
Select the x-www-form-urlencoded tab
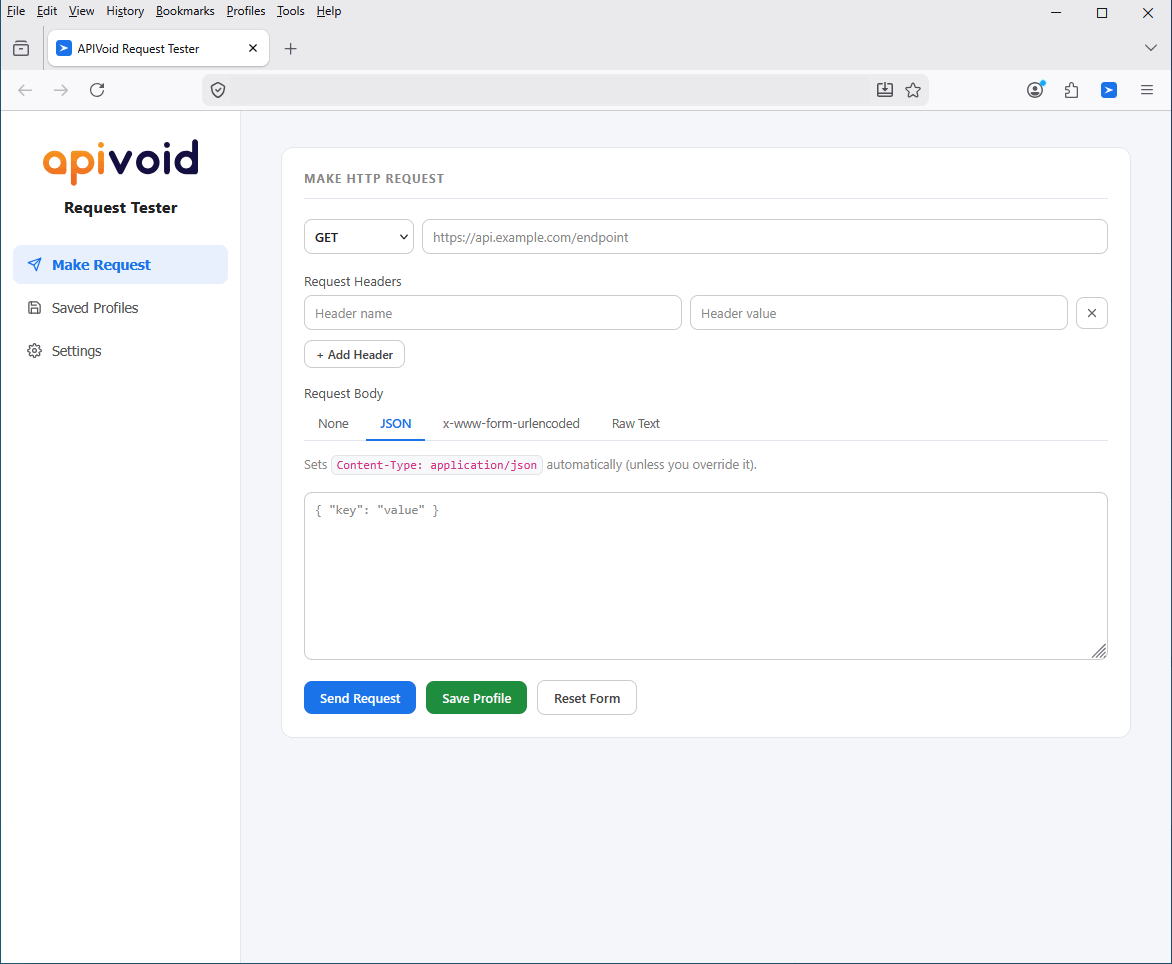511,424
